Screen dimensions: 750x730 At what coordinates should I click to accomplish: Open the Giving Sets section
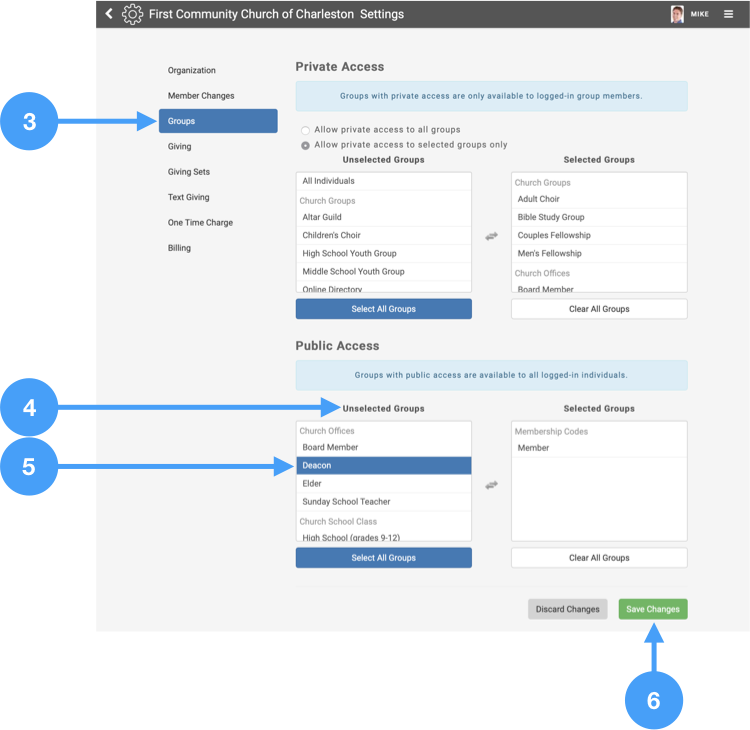189,172
